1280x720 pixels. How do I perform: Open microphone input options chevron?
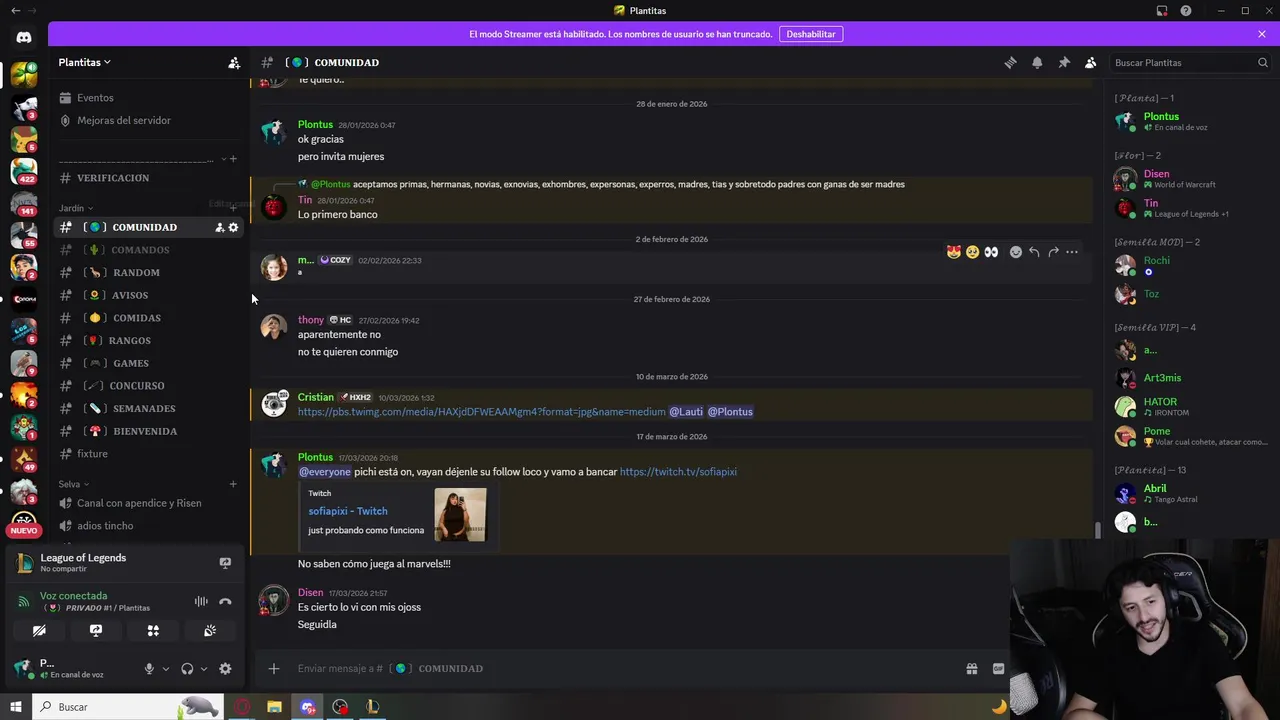(166, 669)
